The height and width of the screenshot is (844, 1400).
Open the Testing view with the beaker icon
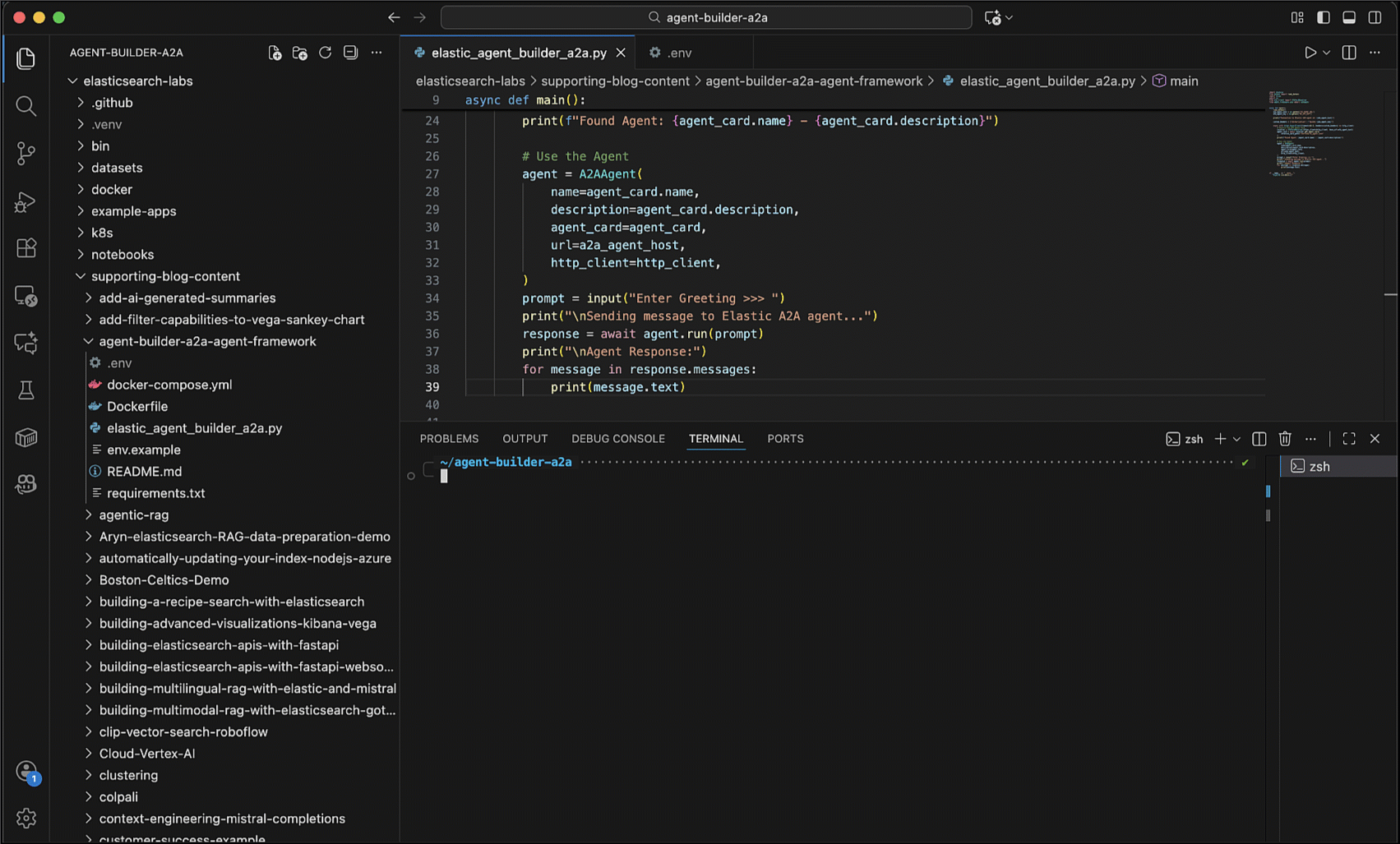click(x=25, y=390)
